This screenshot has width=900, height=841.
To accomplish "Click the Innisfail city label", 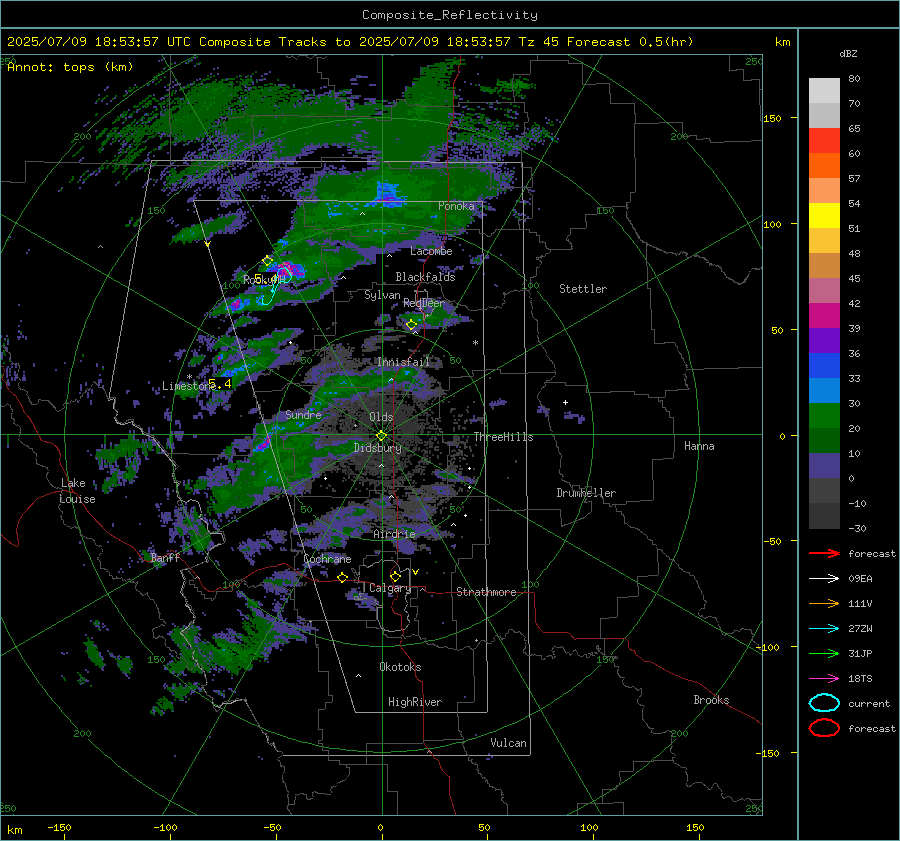I will (x=403, y=362).
